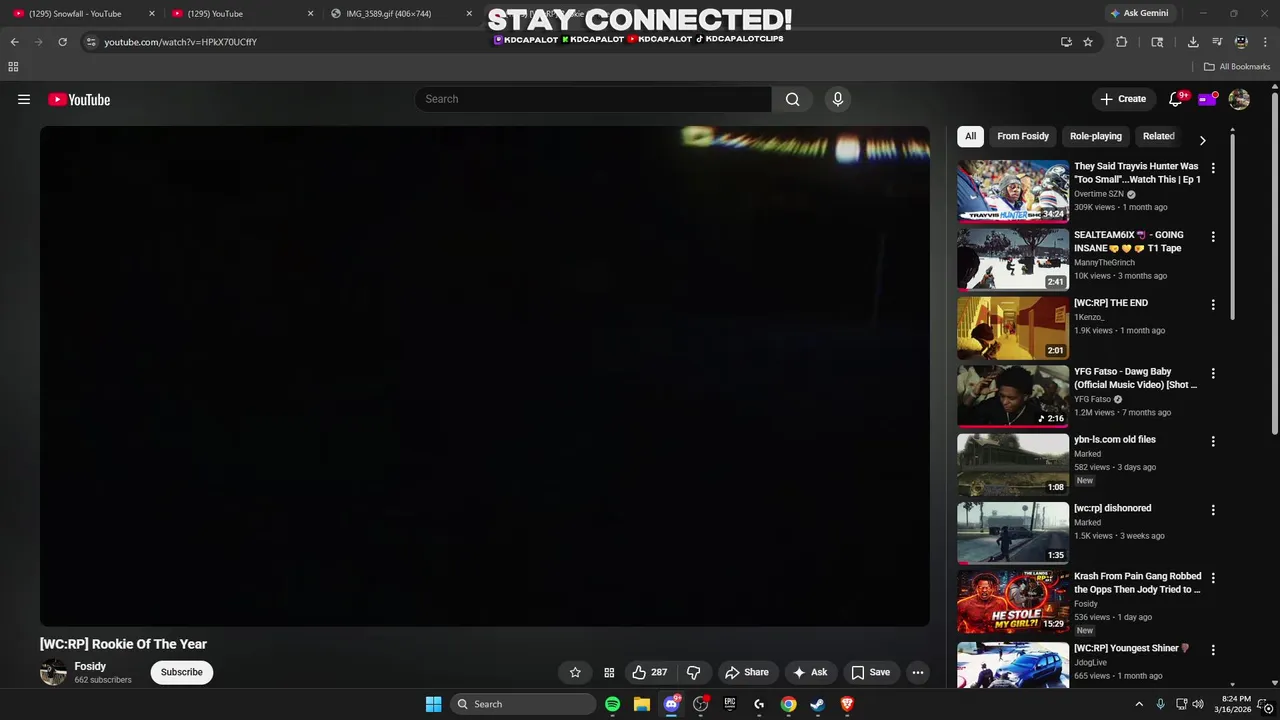Open more actions for SEALTEAM6IX video
This screenshot has height=720, width=1280.
point(1213,237)
